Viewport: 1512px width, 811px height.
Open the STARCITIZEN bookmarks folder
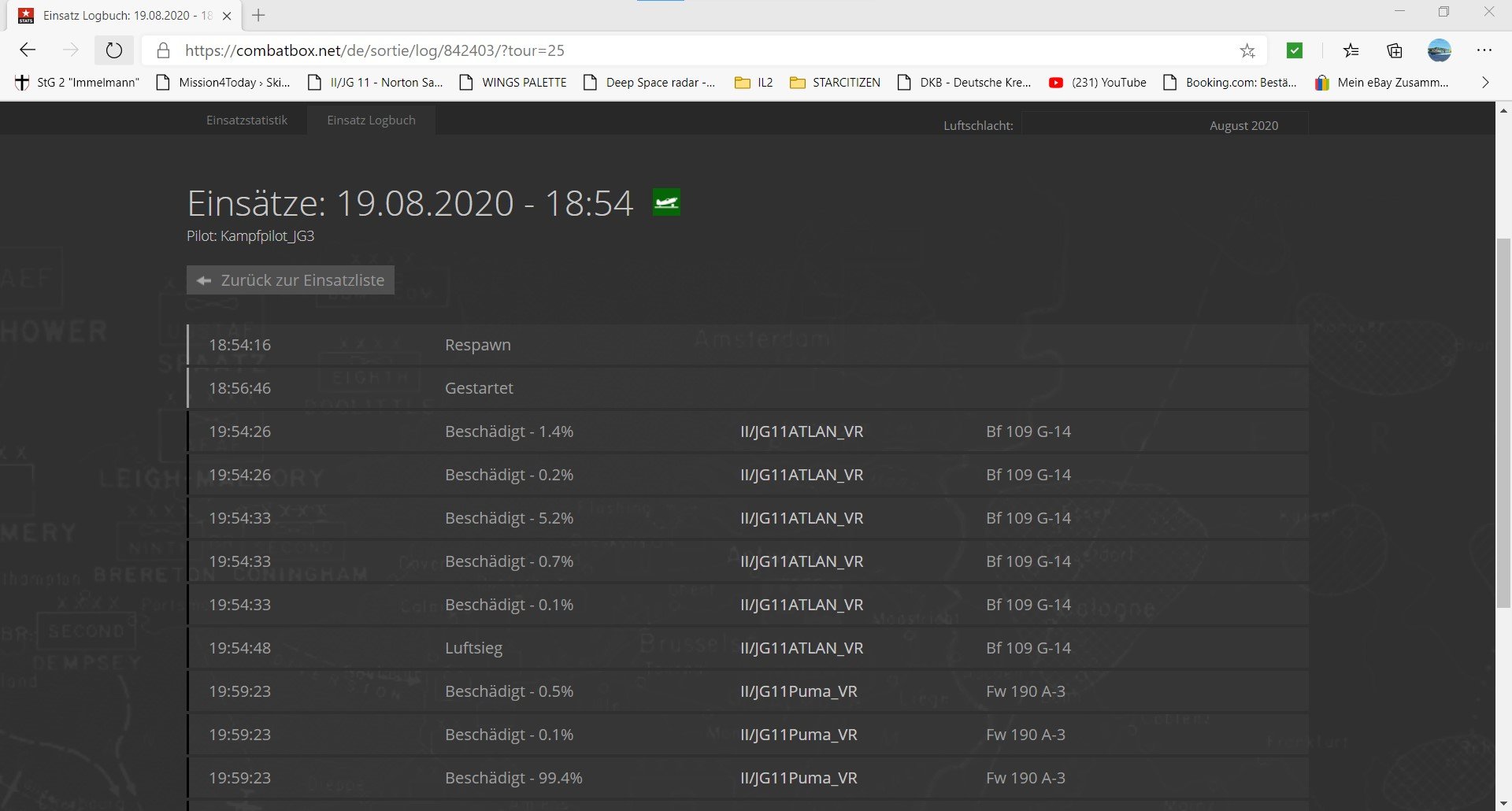pos(835,83)
